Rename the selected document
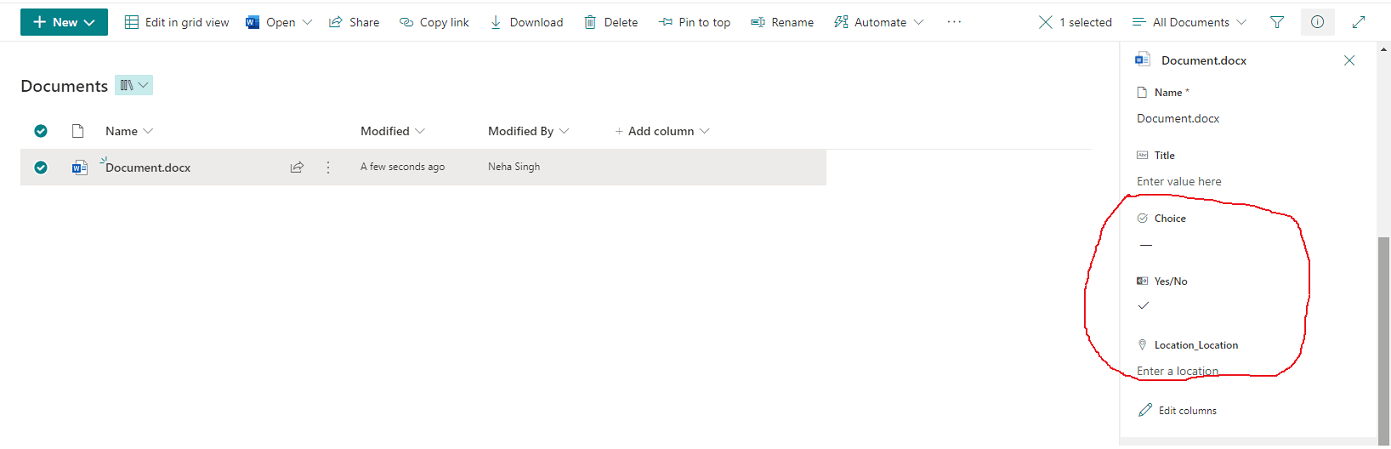The image size is (1391, 449). pos(782,22)
